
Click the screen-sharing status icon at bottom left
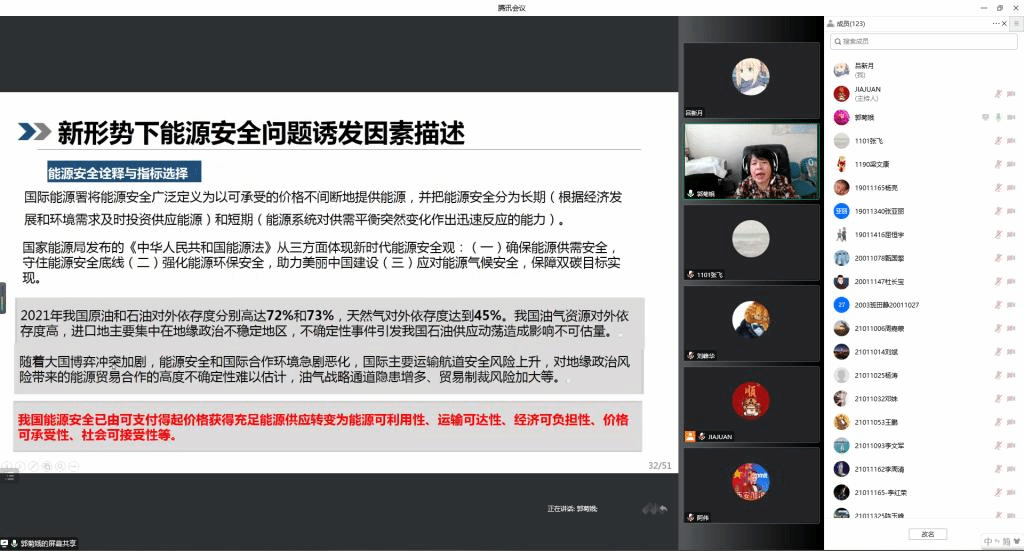point(6,543)
